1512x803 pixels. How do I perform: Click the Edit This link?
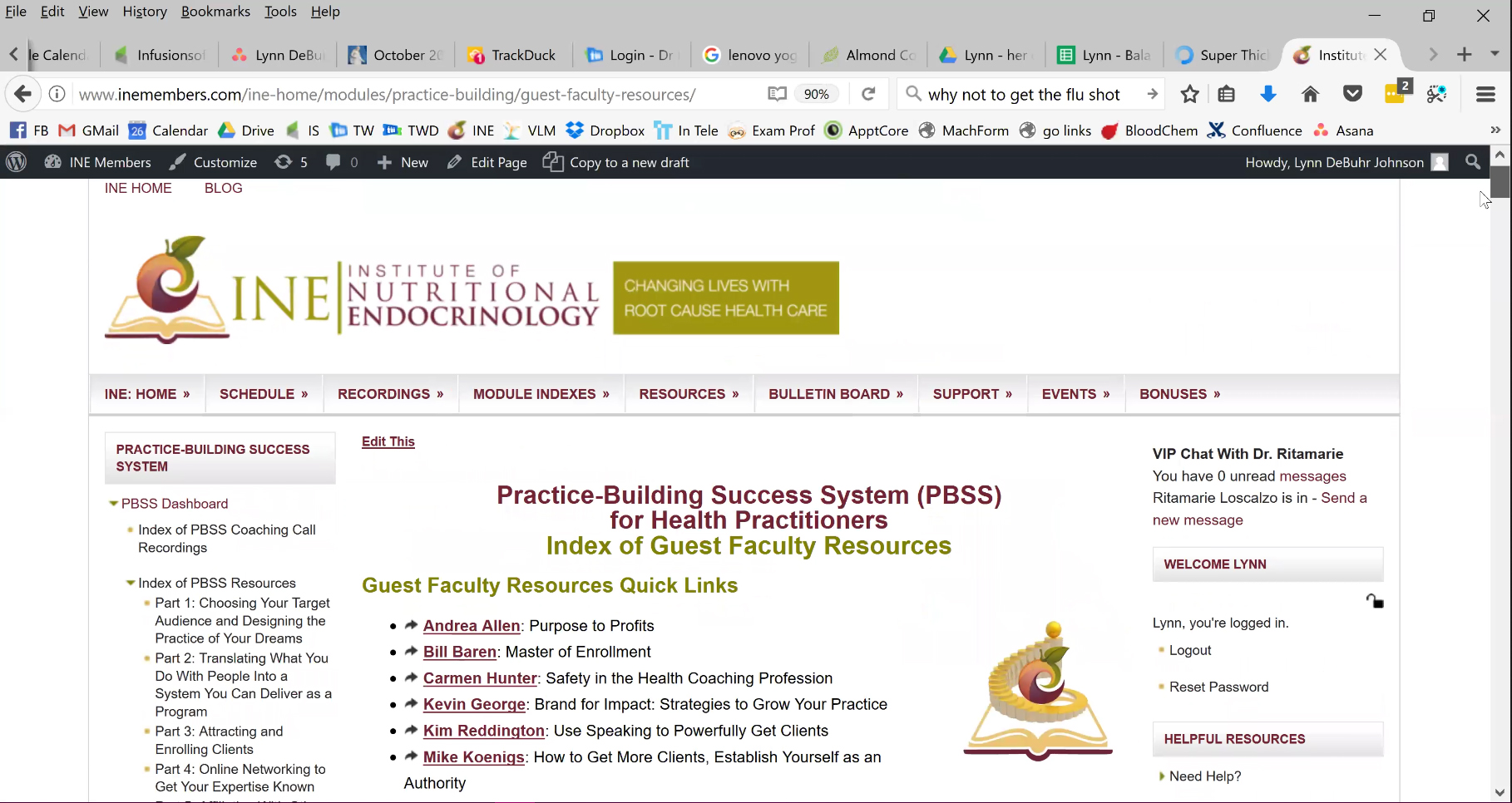[x=388, y=441]
